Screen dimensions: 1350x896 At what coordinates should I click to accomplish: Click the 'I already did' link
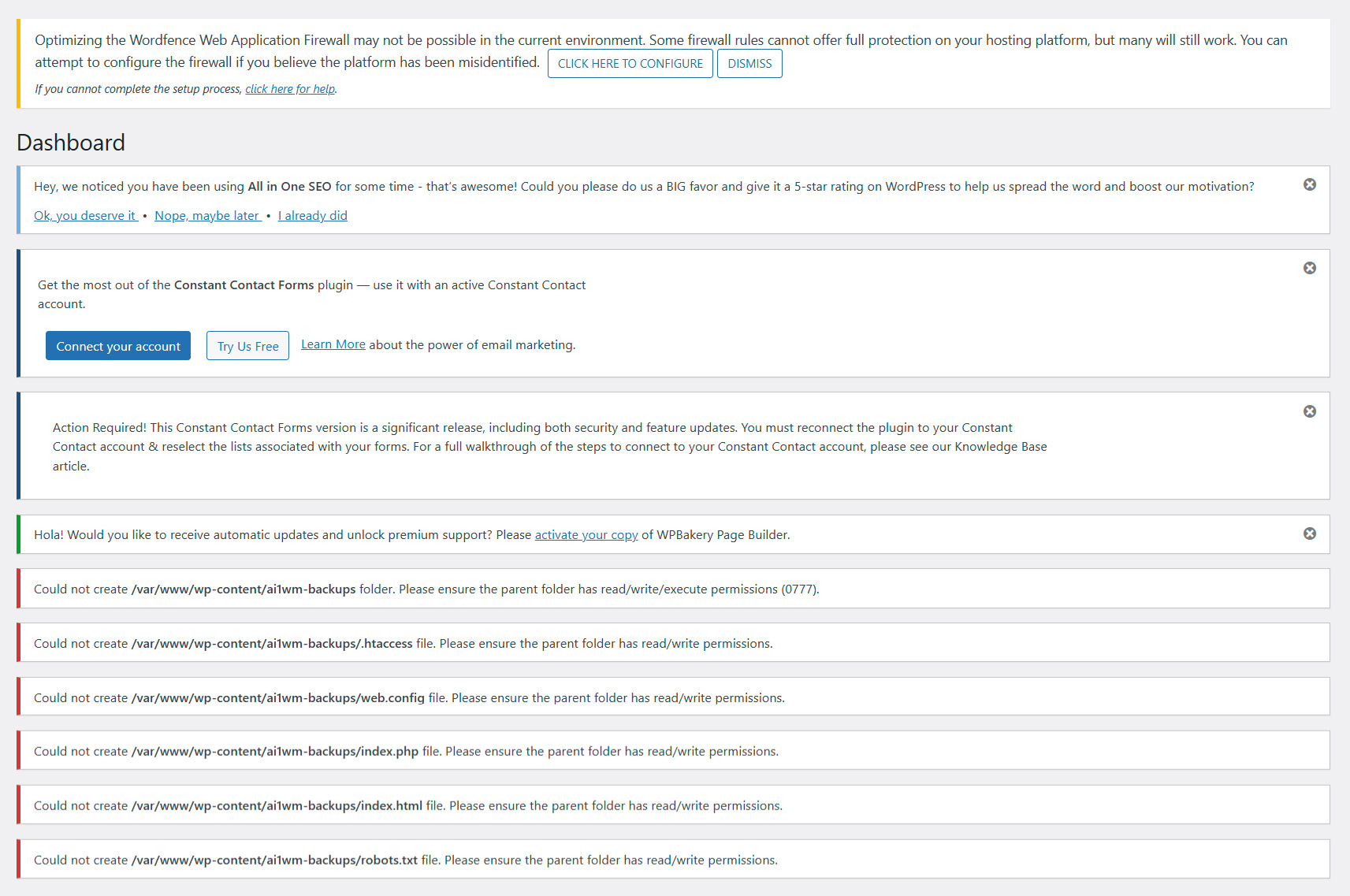312,216
